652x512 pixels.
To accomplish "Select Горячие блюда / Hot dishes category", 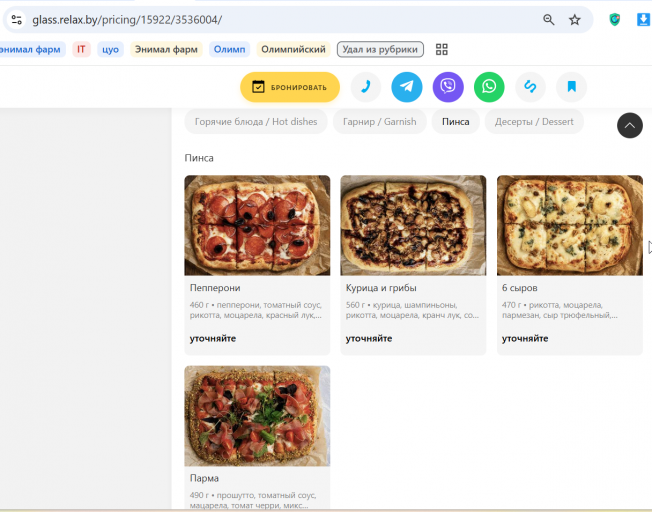I will click(x=256, y=121).
